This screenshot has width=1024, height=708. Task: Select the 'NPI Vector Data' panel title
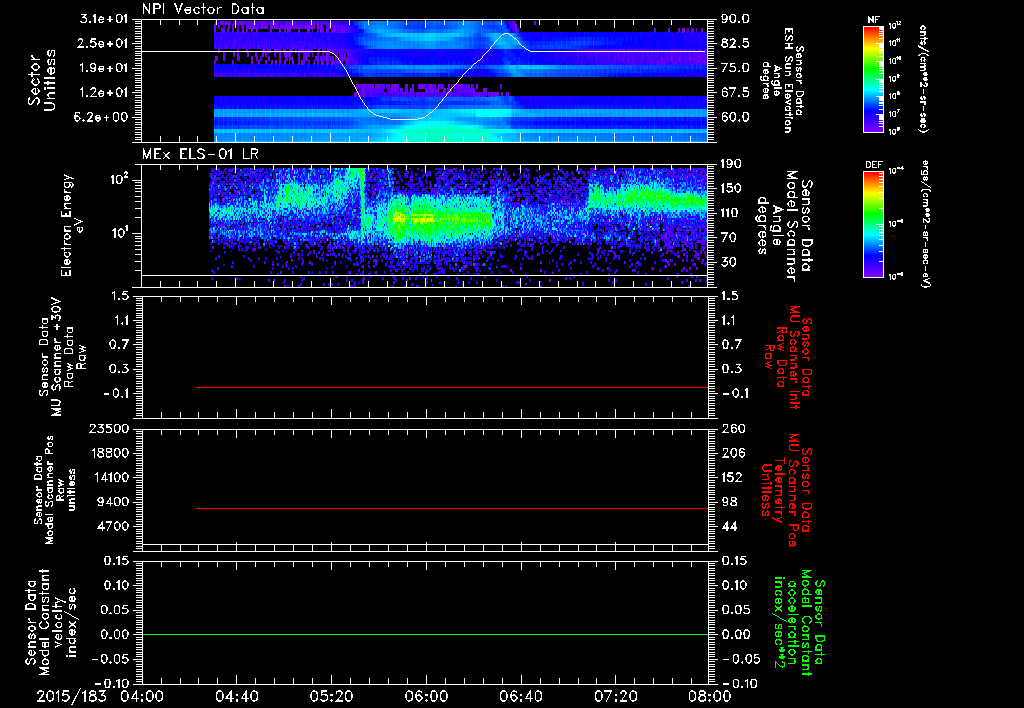pyautogui.click(x=203, y=9)
